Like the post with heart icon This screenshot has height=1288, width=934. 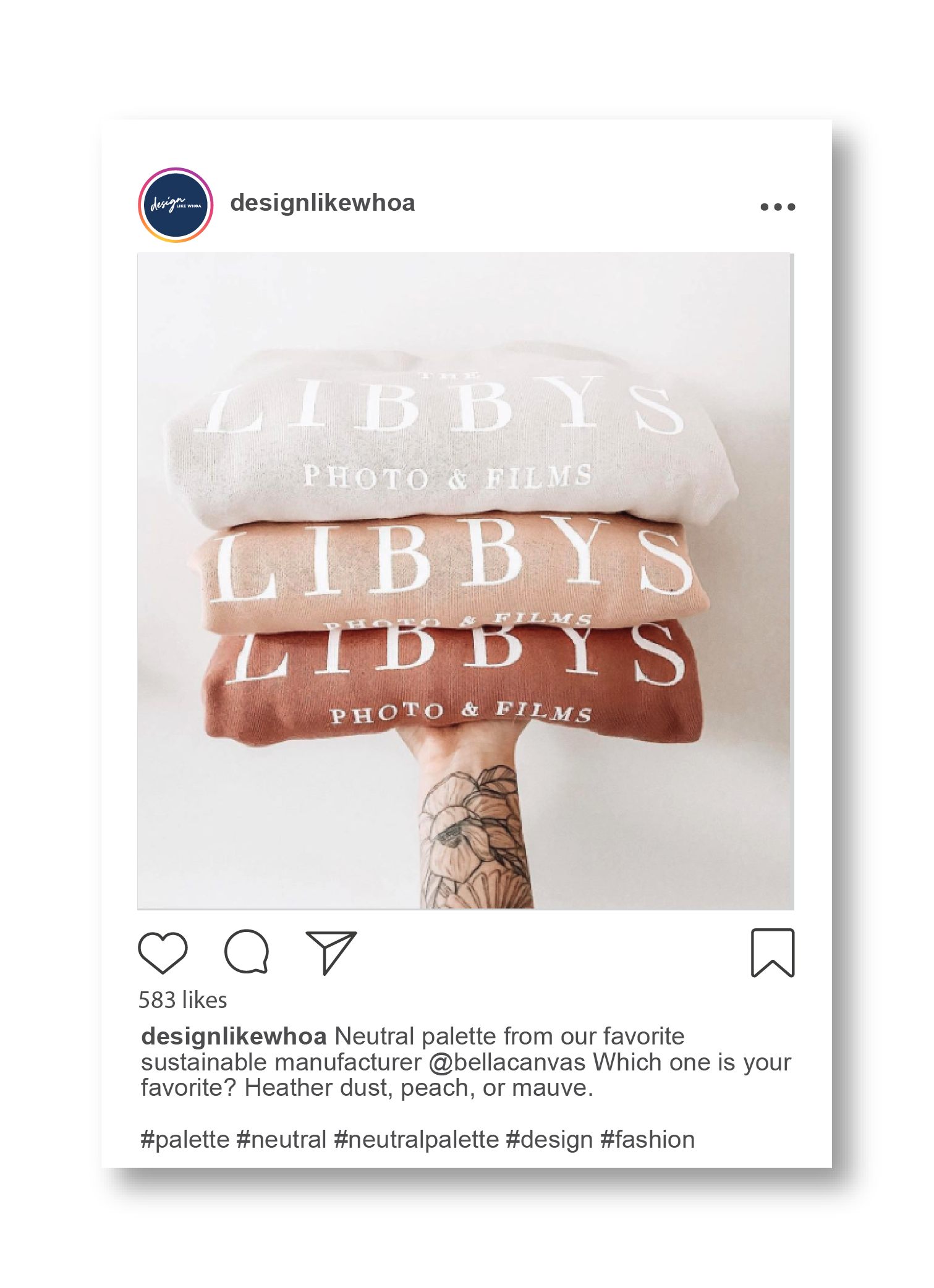point(163,952)
